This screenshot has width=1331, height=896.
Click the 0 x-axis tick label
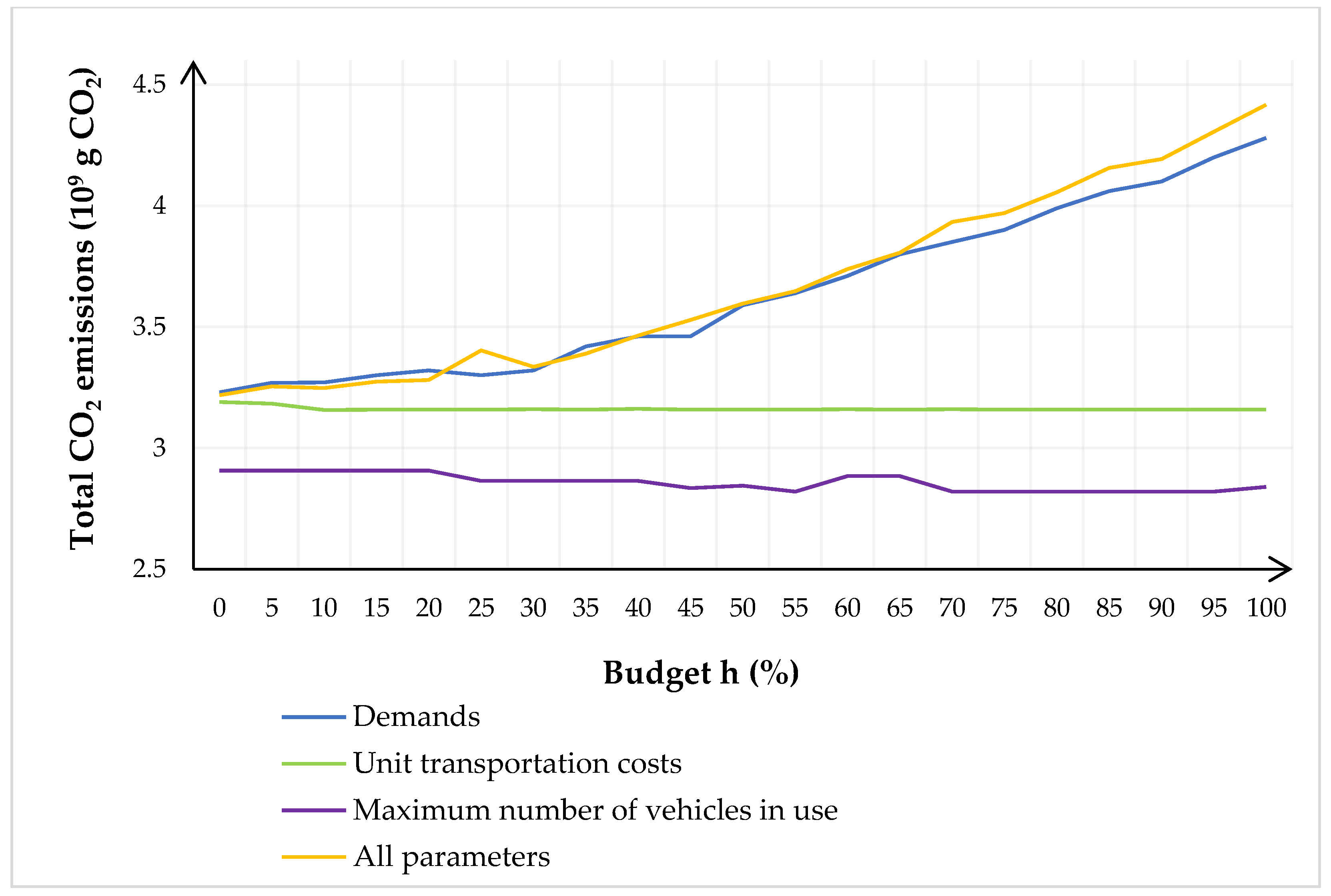point(219,608)
